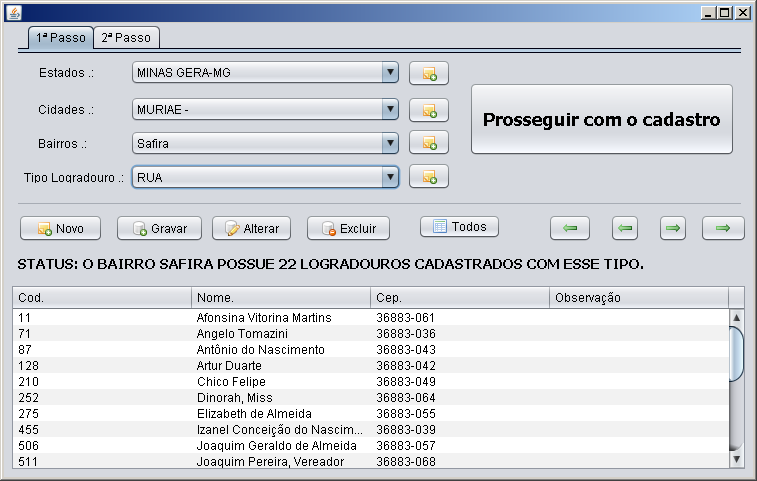Maximize the window
This screenshot has width=757, height=481.
tap(725, 13)
